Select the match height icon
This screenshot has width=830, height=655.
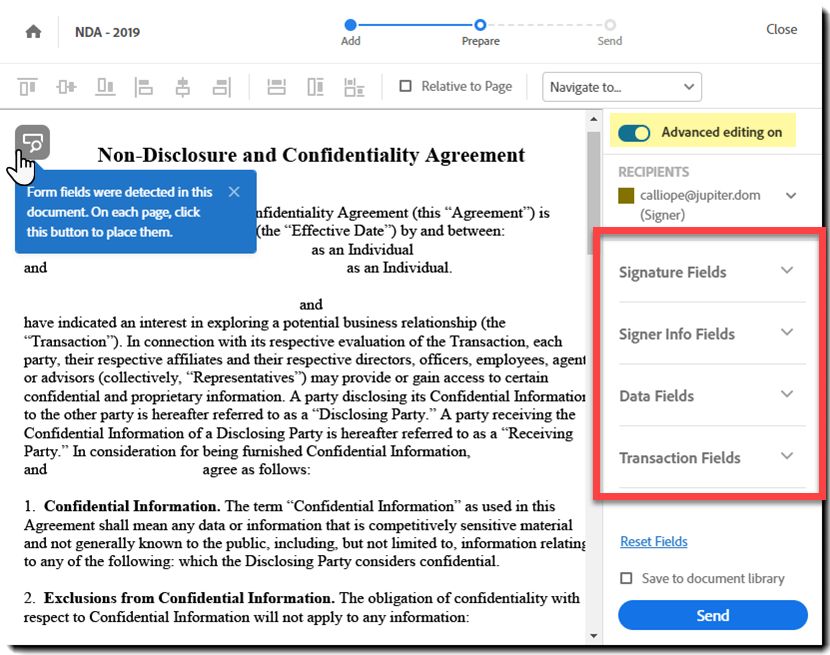click(x=315, y=87)
